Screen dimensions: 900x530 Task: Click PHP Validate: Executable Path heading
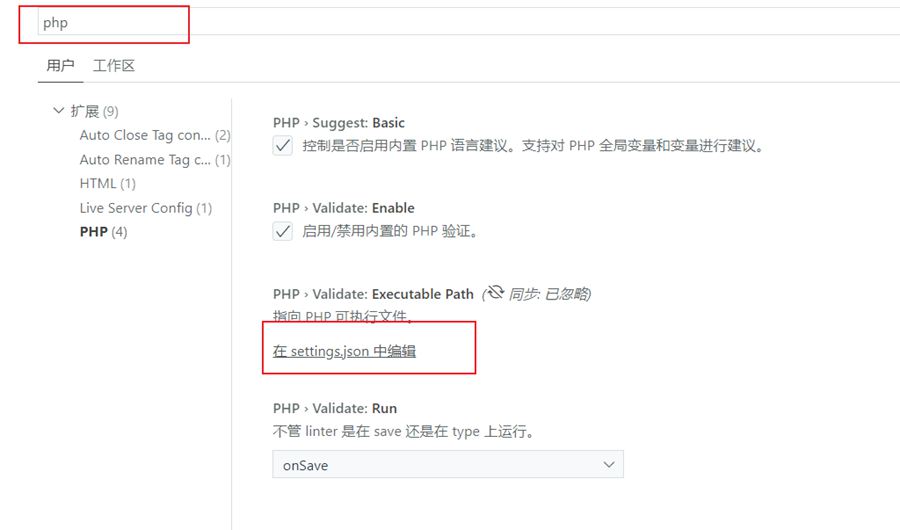point(373,294)
